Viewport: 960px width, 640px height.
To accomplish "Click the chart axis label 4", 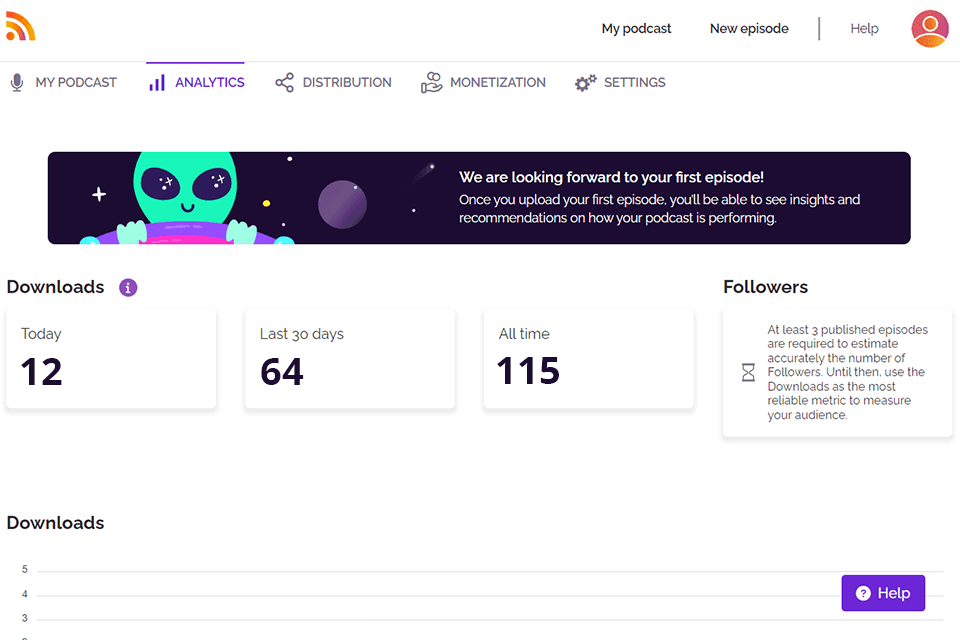I will point(24,594).
